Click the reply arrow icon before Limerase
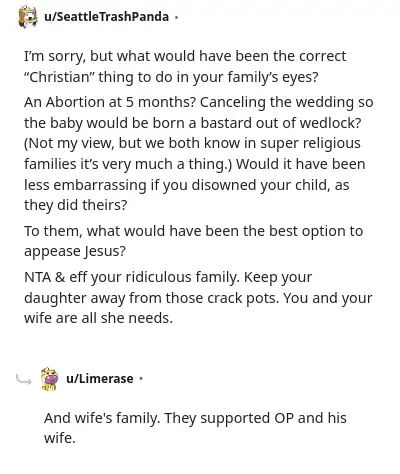 pyautogui.click(x=24, y=379)
